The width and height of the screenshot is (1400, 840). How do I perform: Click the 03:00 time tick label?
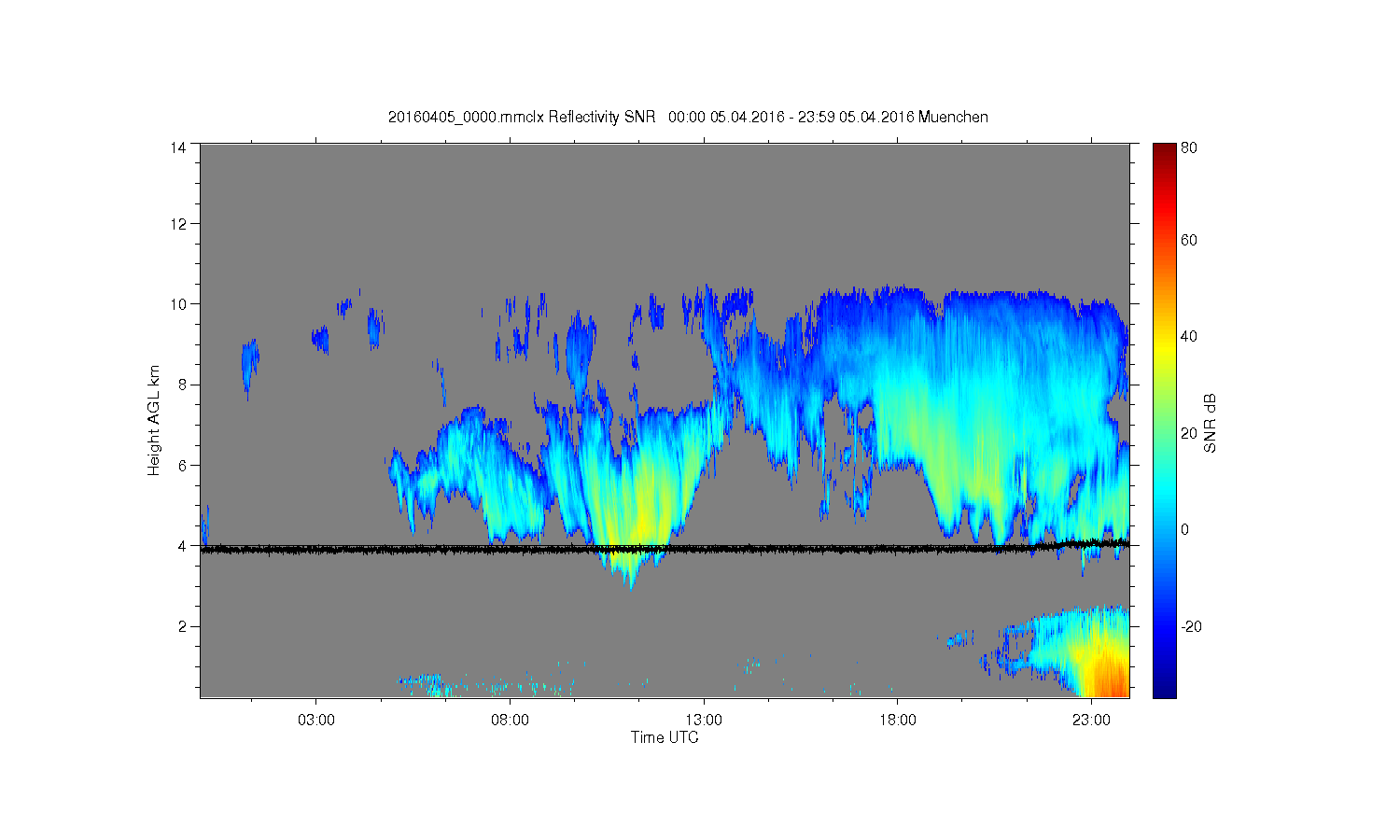click(x=316, y=721)
